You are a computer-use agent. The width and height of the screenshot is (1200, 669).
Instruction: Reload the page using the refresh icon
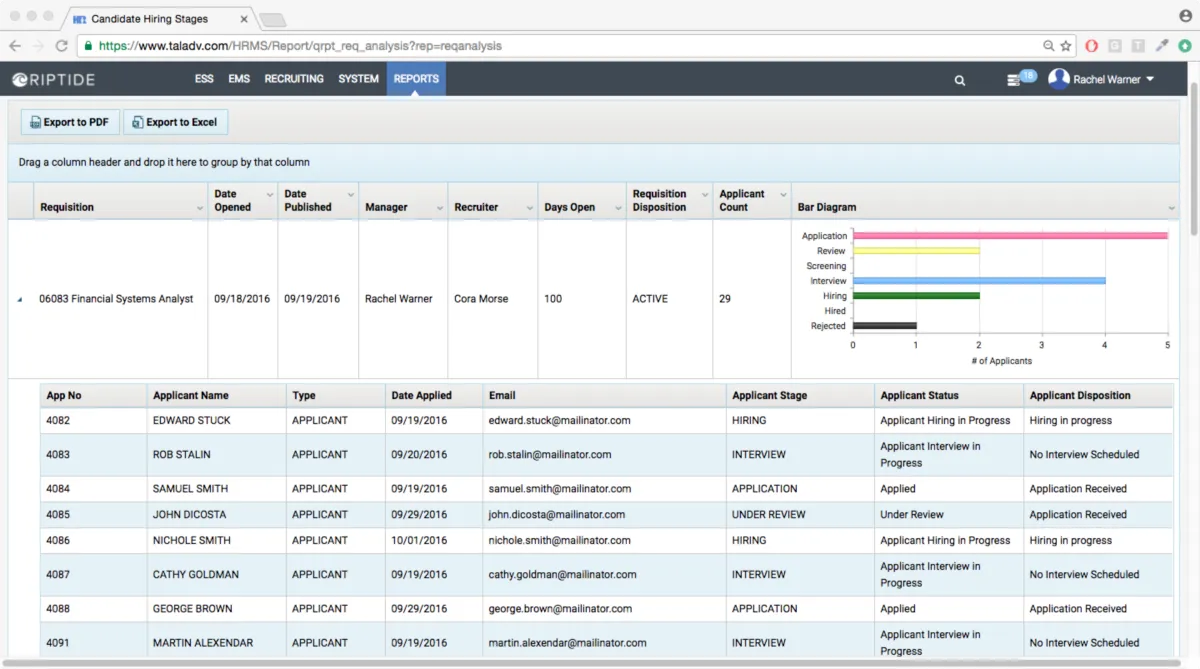click(x=62, y=46)
